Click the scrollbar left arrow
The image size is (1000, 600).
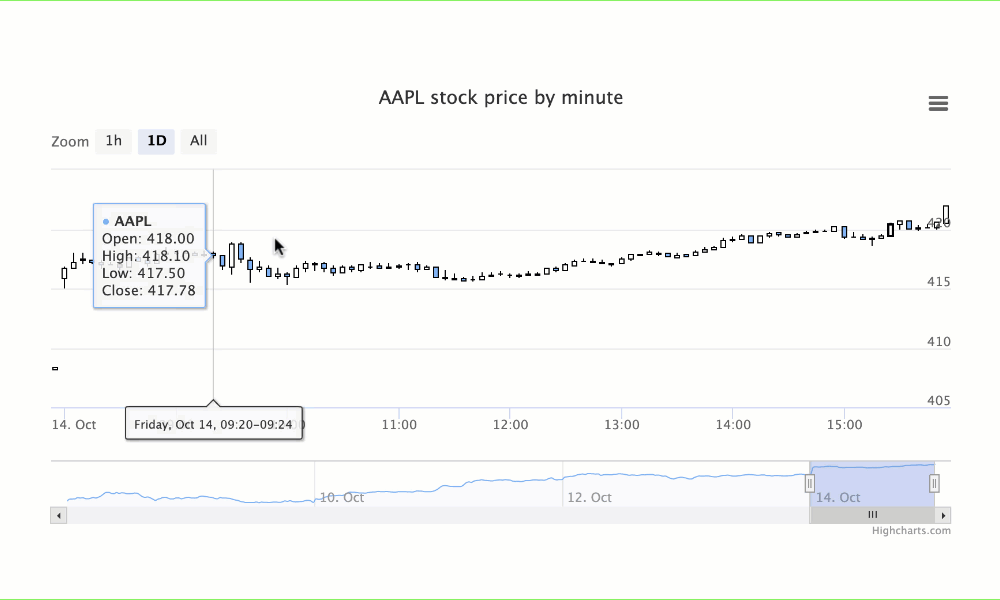(x=58, y=515)
